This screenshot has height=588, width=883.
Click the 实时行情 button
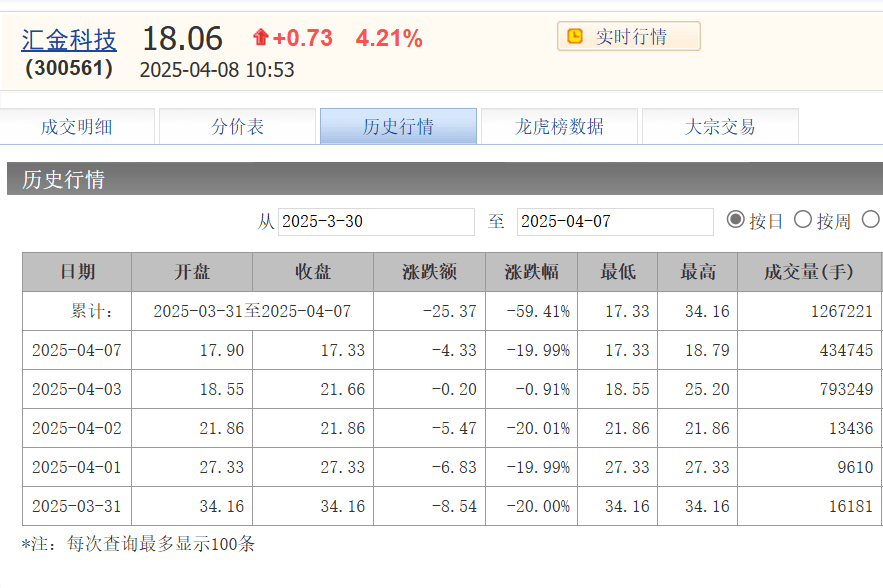pyautogui.click(x=628, y=37)
